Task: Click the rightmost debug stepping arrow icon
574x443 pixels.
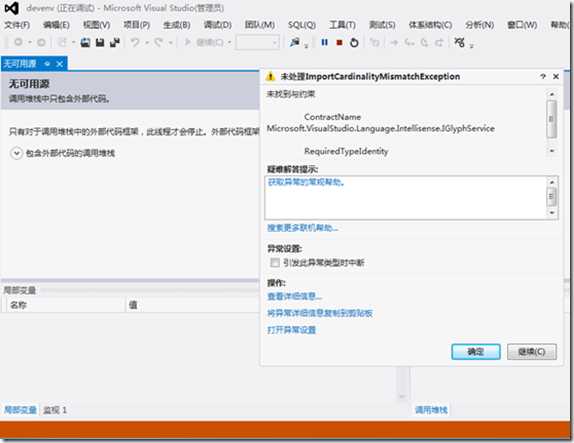Action: pyautogui.click(x=439, y=42)
